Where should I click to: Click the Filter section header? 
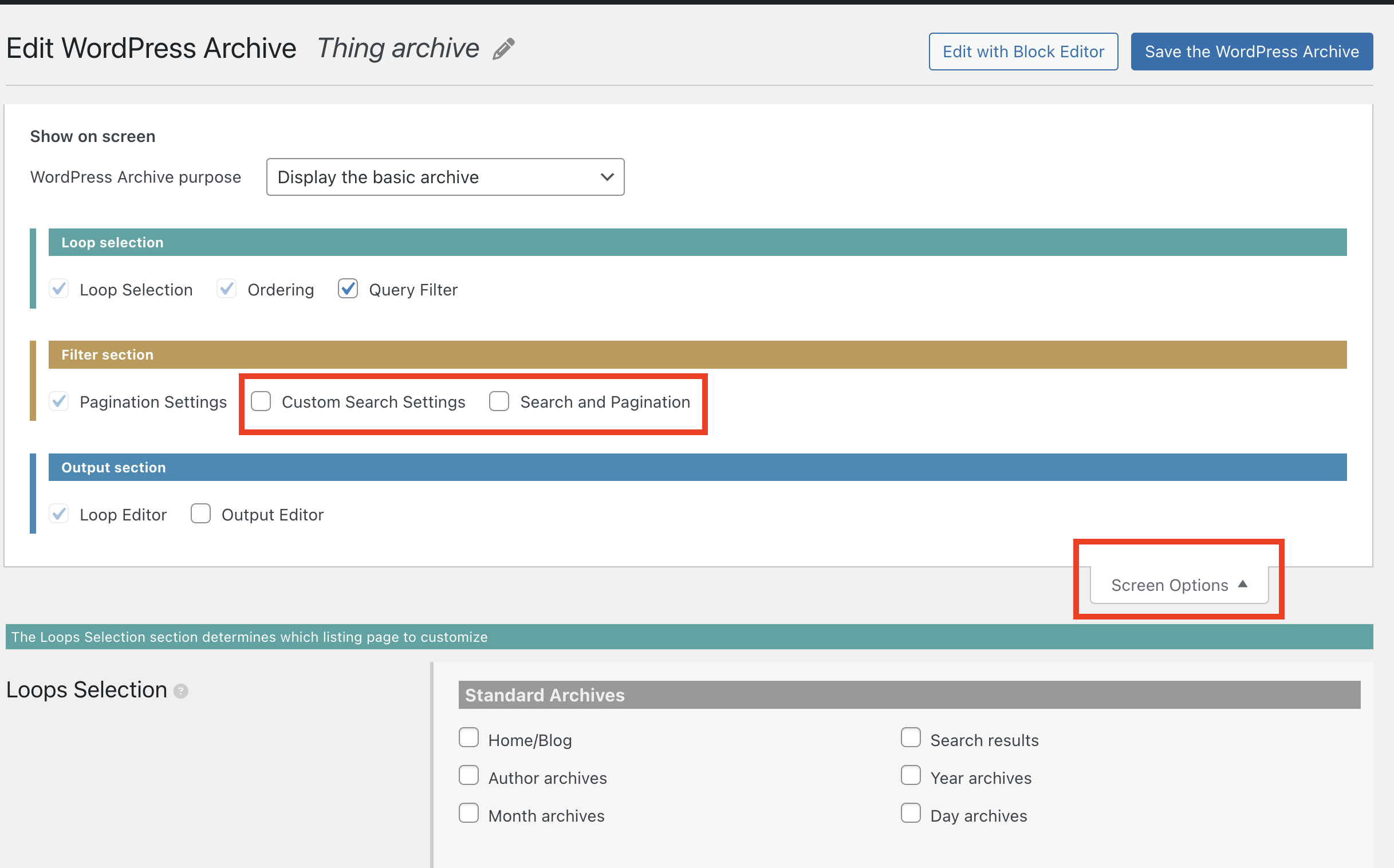[698, 355]
